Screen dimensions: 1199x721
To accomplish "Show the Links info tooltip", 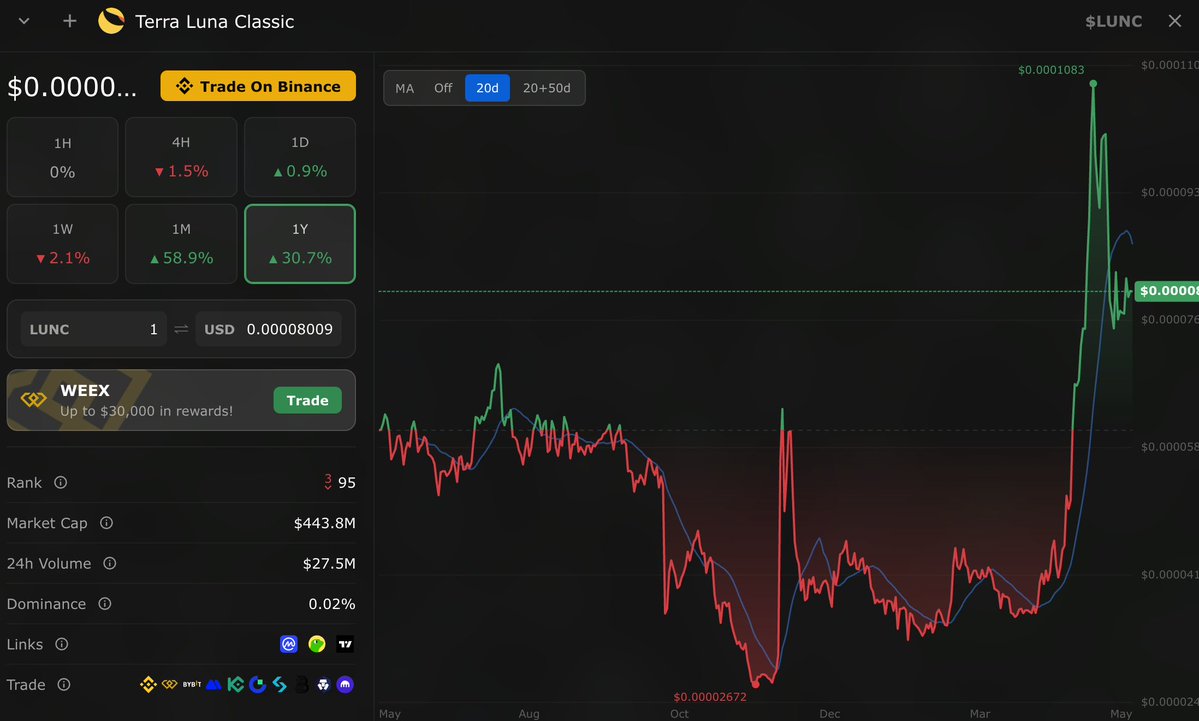I will pos(62,645).
